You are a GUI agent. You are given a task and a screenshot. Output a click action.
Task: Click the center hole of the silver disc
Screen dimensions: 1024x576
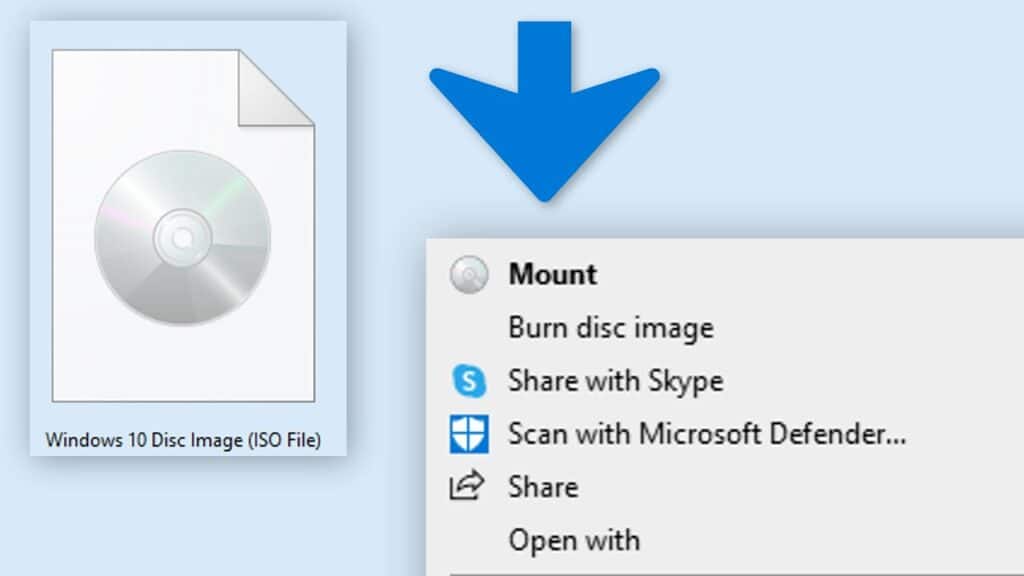pyautogui.click(x=182, y=238)
